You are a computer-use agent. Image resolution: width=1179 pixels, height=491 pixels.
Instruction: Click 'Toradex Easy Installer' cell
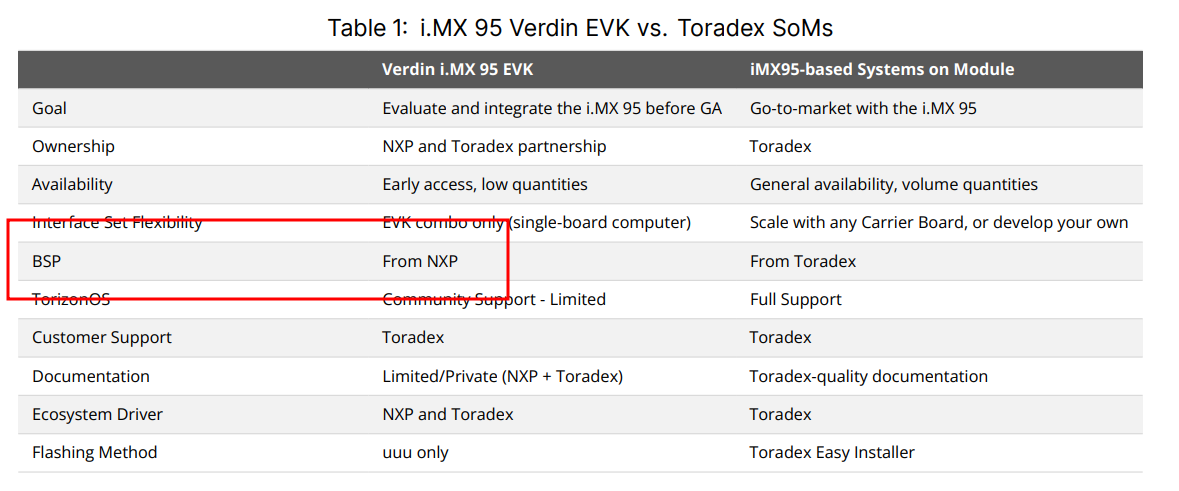[x=832, y=452]
